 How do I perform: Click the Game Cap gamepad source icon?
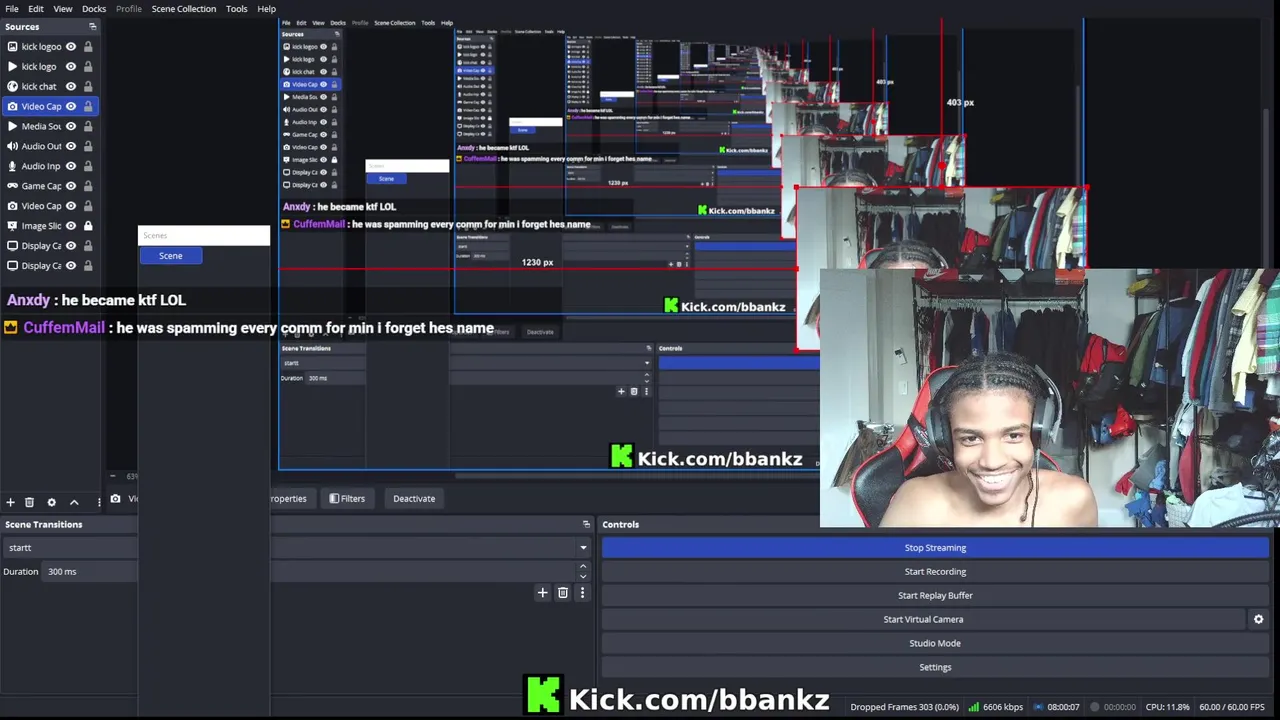pos(12,186)
